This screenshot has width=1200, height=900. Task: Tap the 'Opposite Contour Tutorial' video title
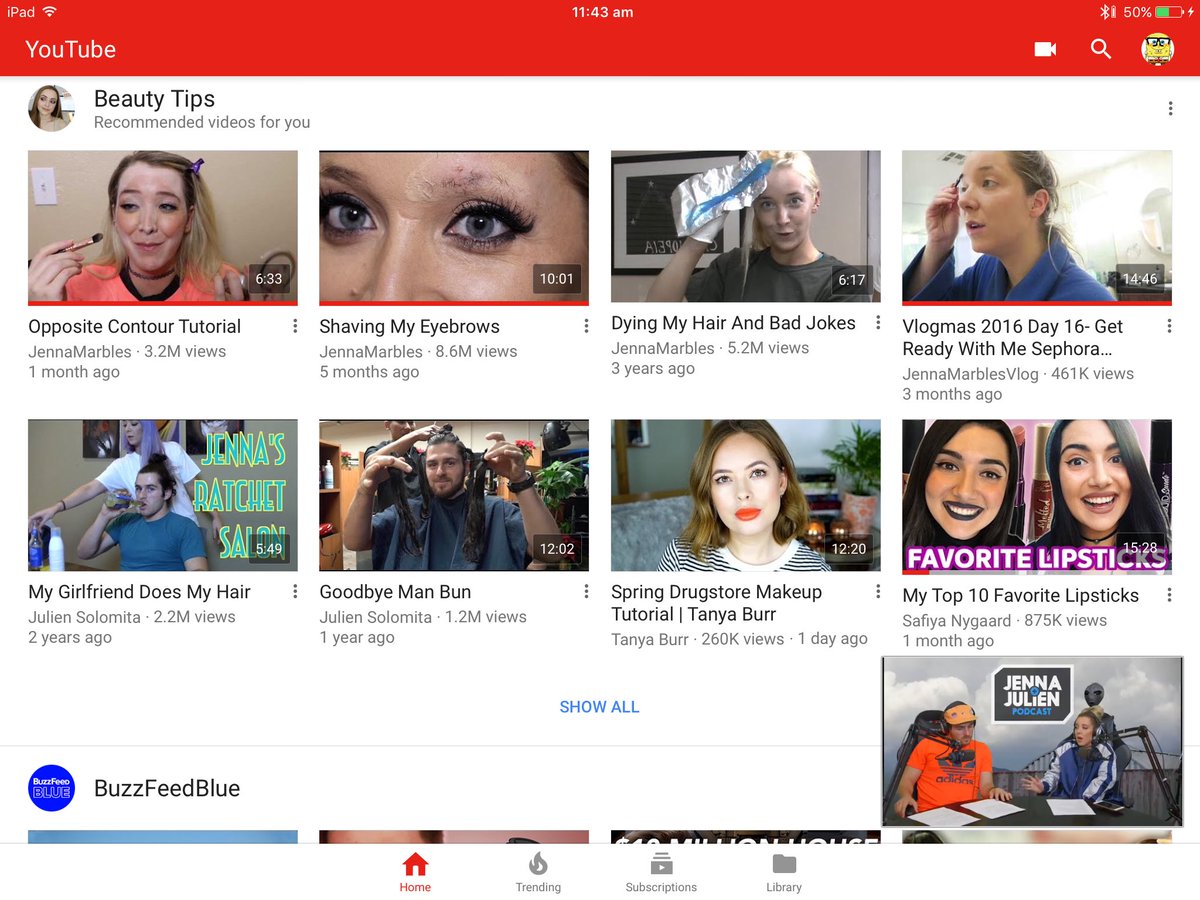click(x=134, y=326)
